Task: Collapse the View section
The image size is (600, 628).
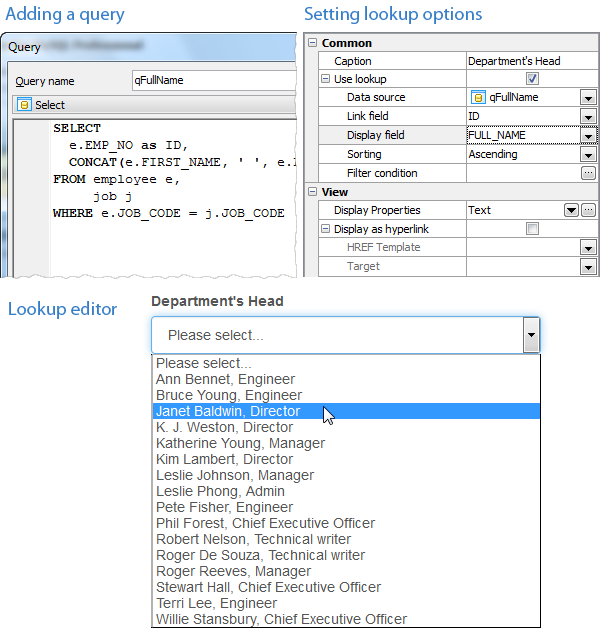Action: [x=313, y=192]
